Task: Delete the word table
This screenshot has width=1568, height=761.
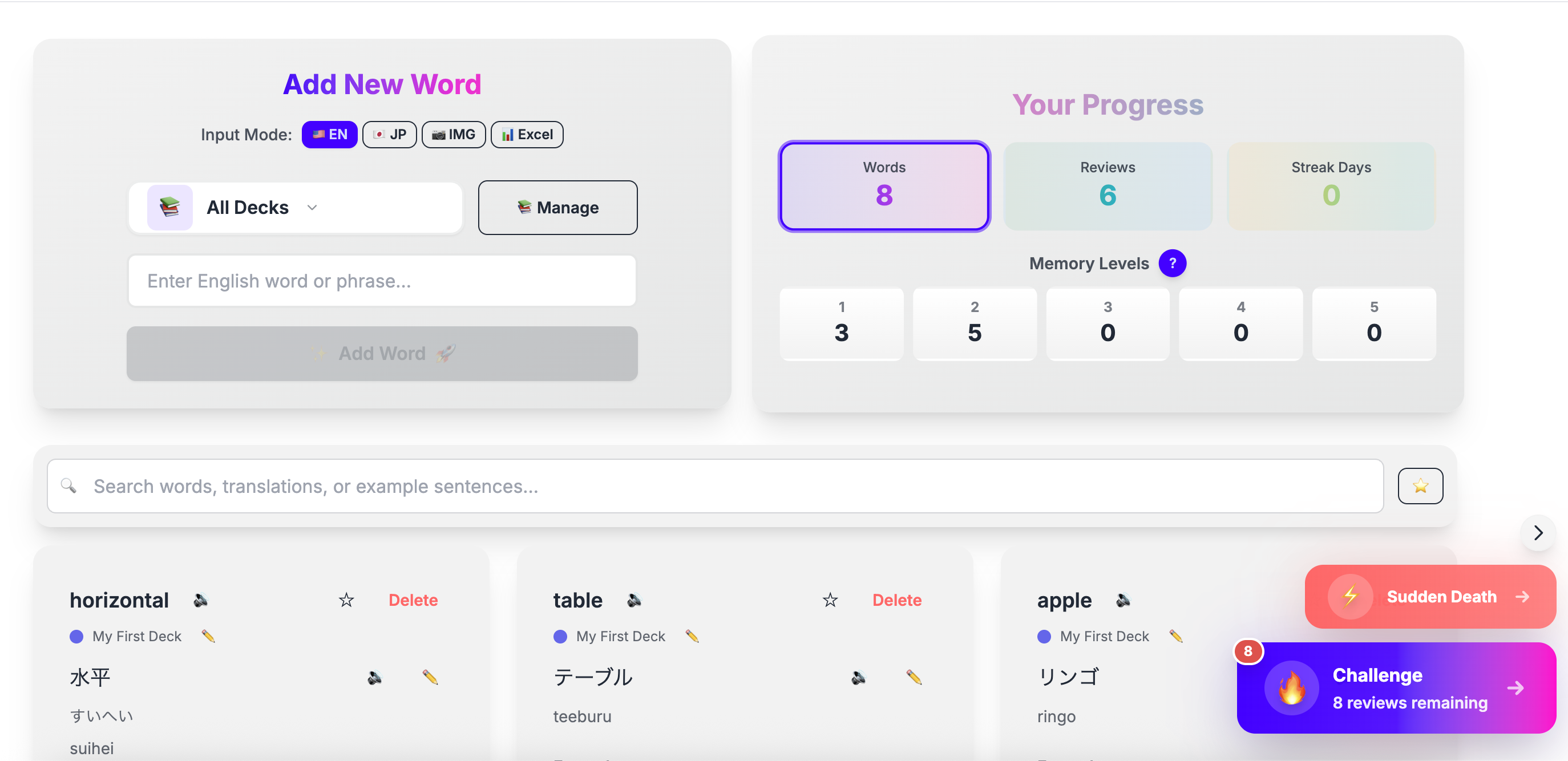Action: pos(897,600)
